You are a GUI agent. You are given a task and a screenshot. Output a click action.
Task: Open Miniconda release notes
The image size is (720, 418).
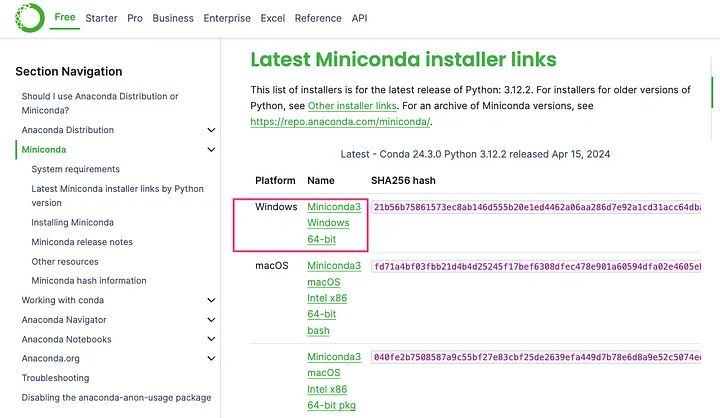coord(82,242)
